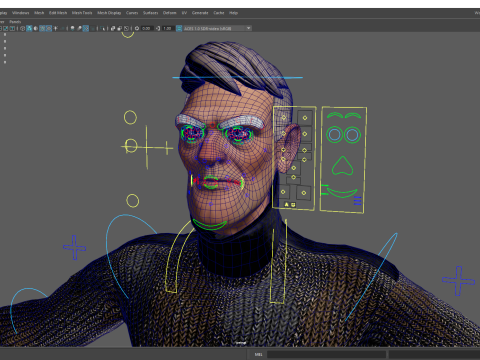The image size is (480, 360).
Task: Toggle Motion Blur viewport button
Action: point(79,28)
